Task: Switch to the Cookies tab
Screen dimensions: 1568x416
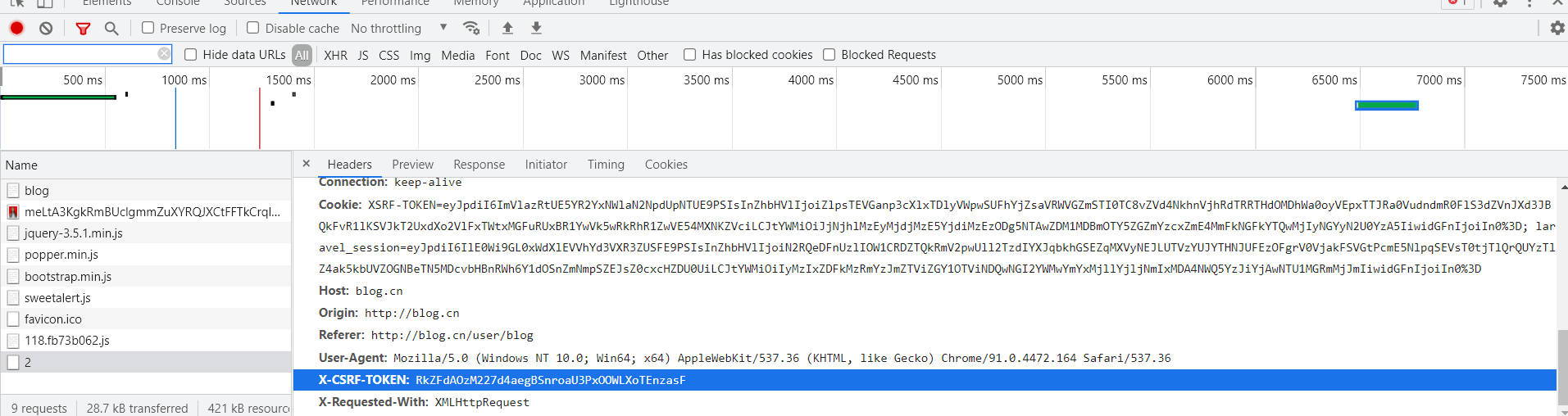Action: [666, 165]
